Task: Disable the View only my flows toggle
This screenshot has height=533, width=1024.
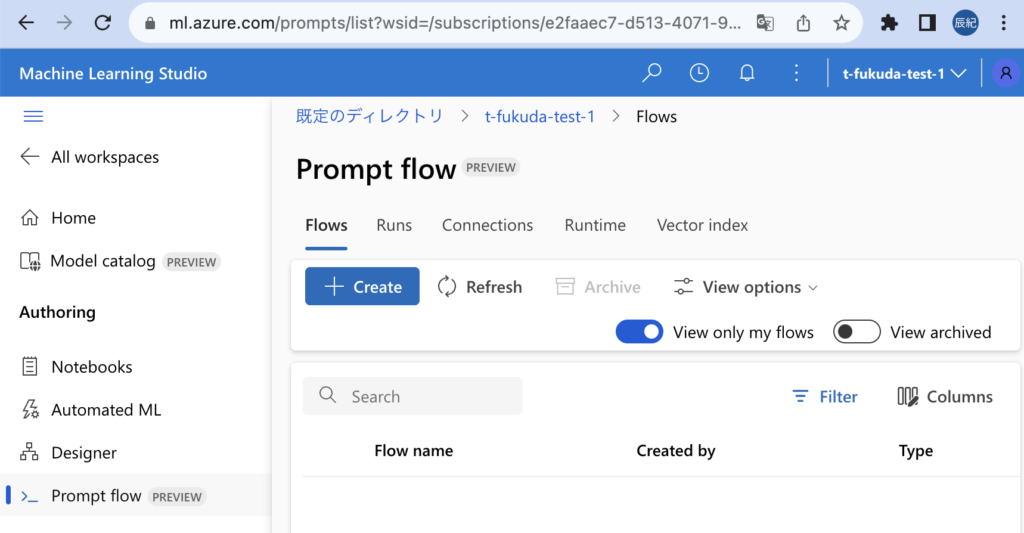Action: (x=639, y=332)
